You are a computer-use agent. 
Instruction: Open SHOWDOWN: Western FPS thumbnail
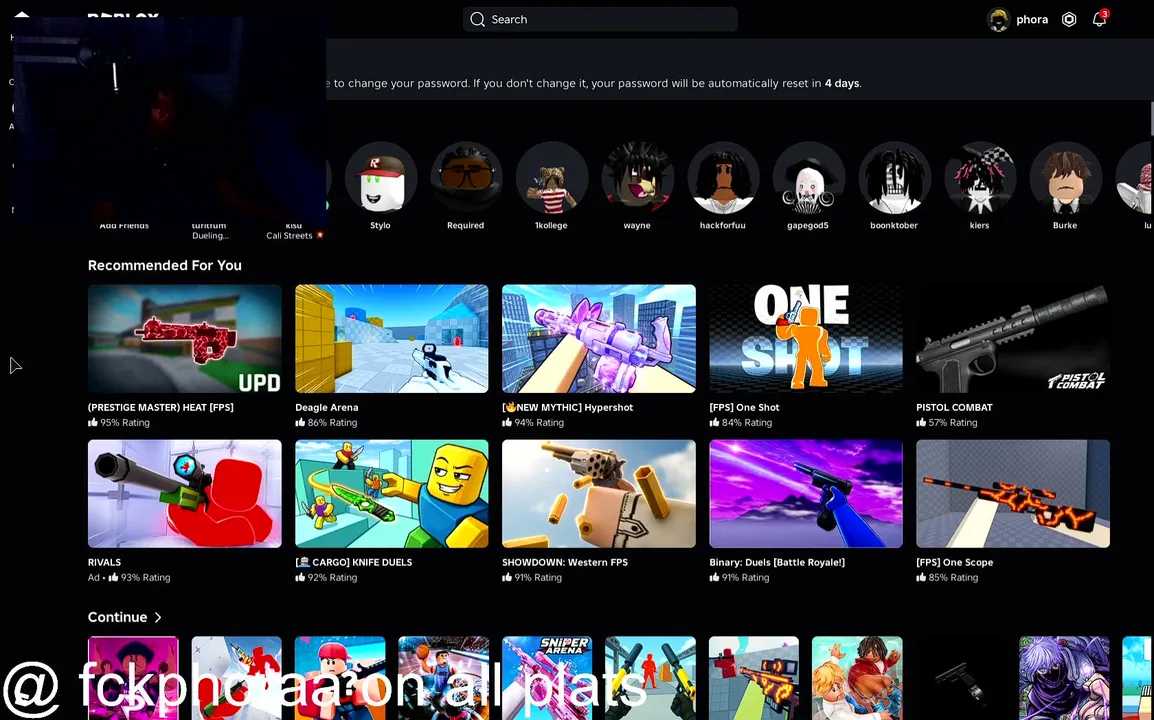pyautogui.click(x=598, y=494)
